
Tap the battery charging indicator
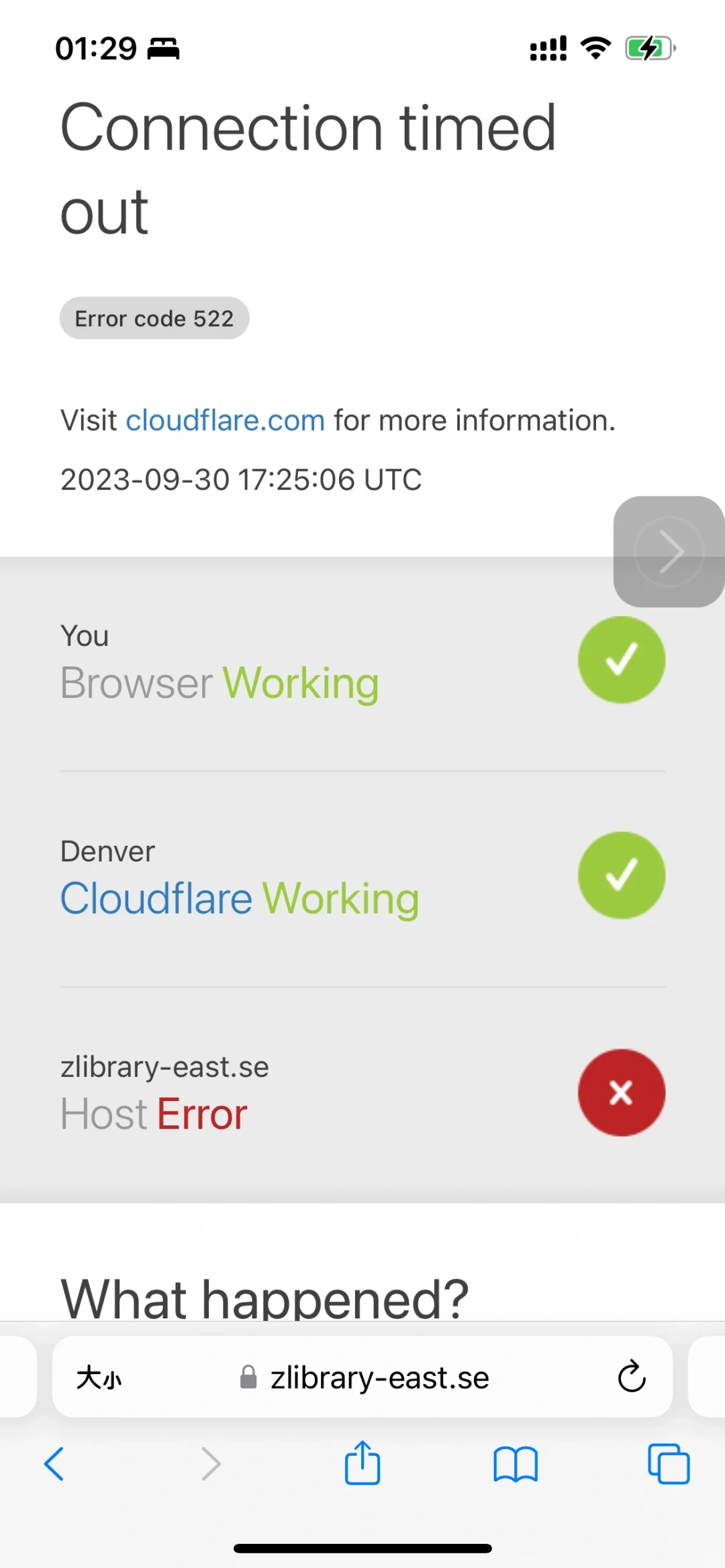pyautogui.click(x=650, y=48)
